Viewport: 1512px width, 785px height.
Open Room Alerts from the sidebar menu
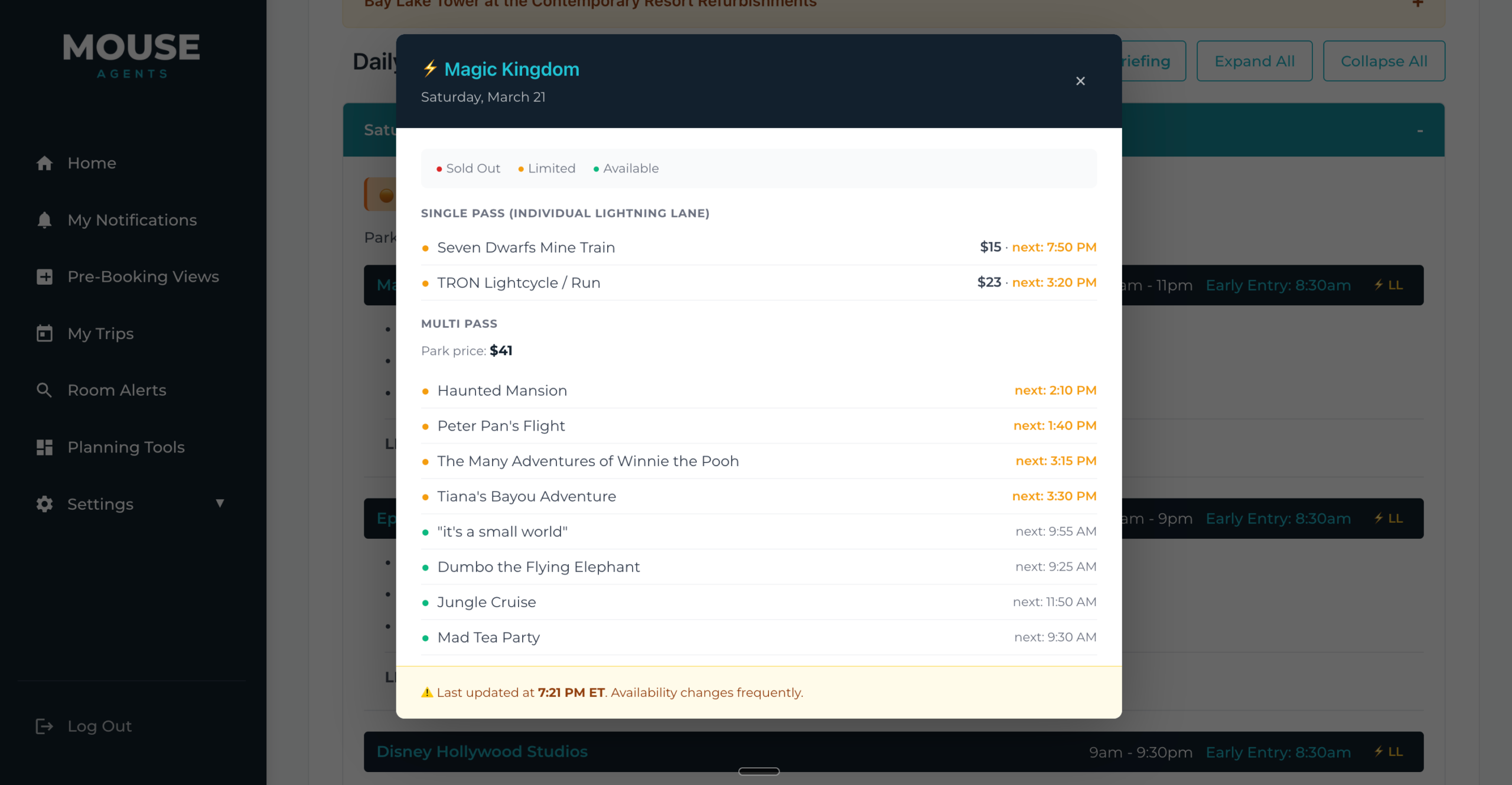[116, 390]
